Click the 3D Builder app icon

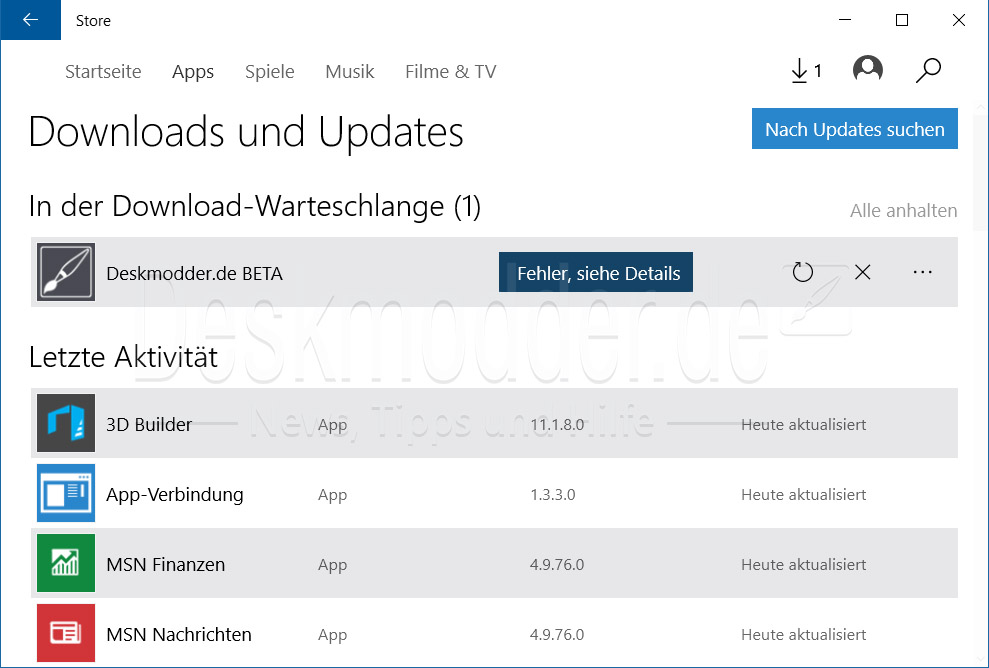pyautogui.click(x=66, y=423)
